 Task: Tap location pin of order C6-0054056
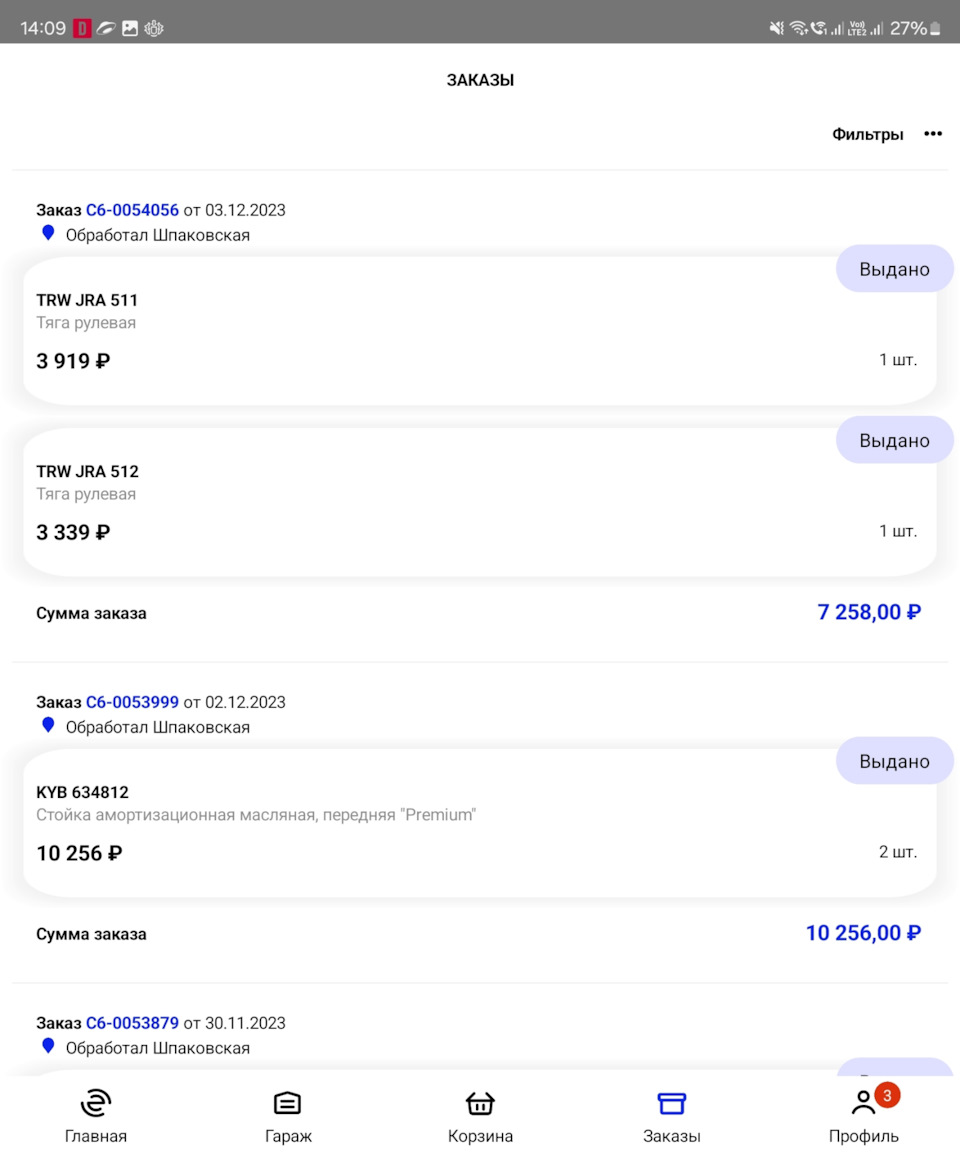click(x=48, y=233)
